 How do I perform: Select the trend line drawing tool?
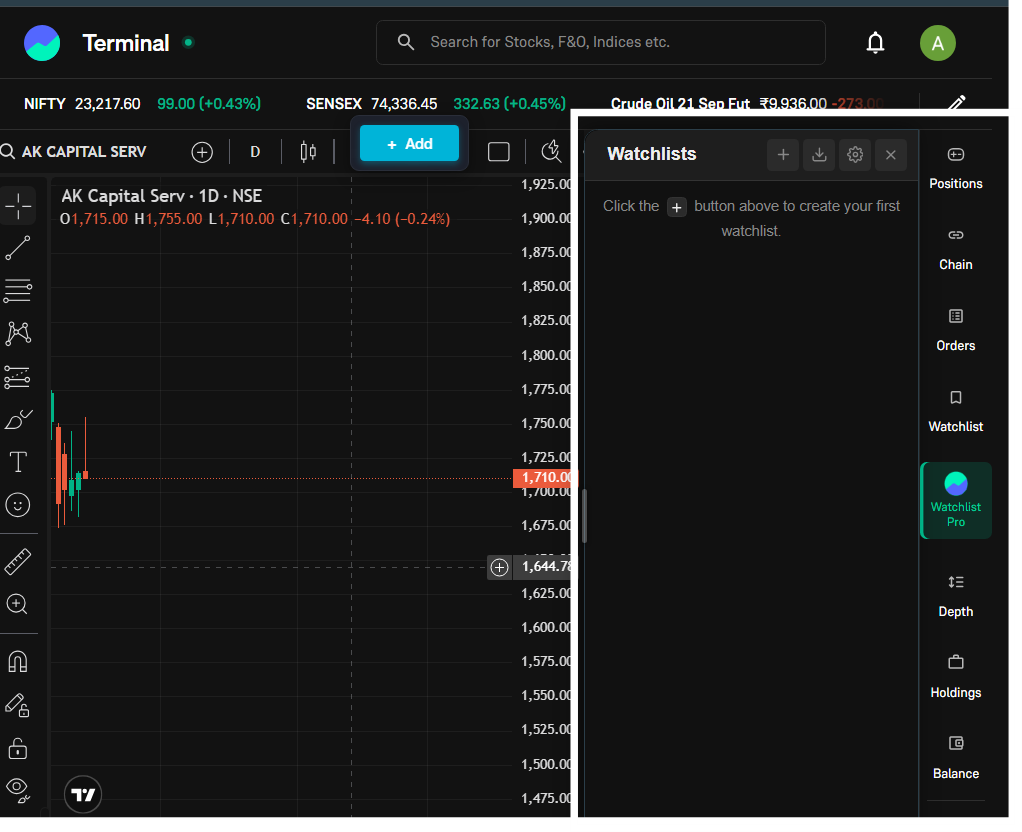tap(18, 248)
